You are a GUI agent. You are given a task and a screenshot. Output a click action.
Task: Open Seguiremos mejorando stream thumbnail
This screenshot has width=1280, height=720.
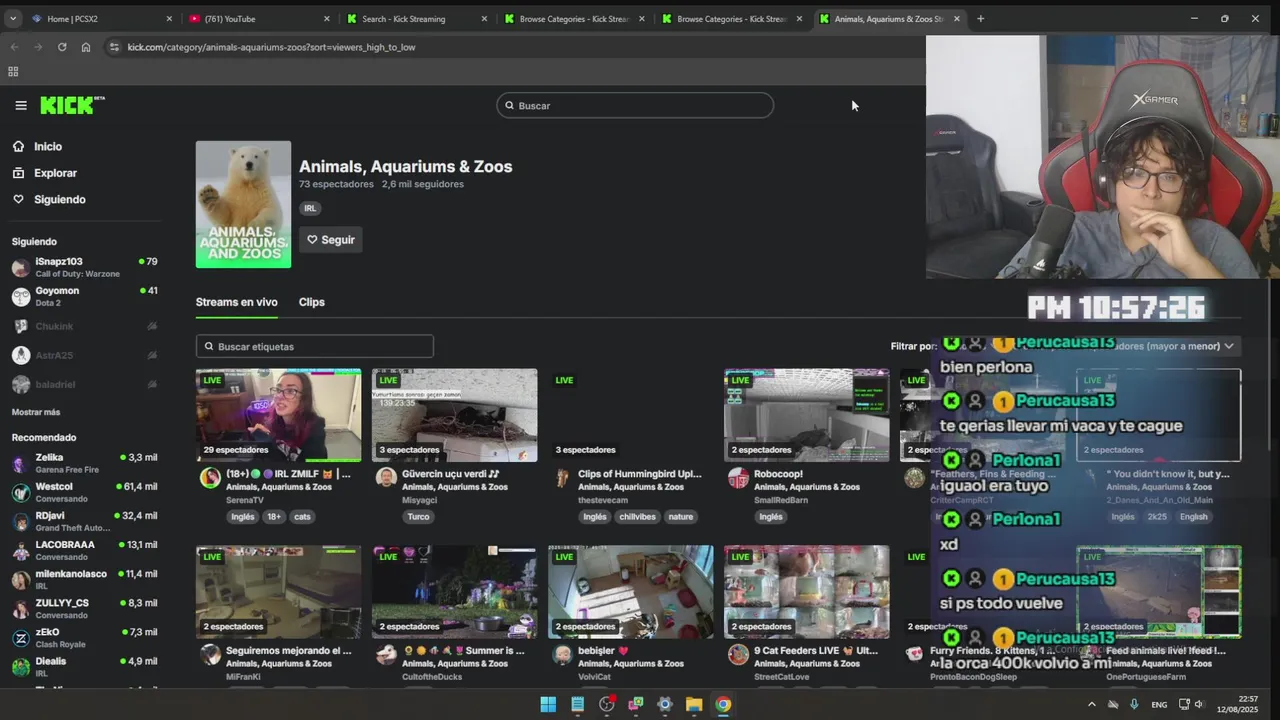278,592
